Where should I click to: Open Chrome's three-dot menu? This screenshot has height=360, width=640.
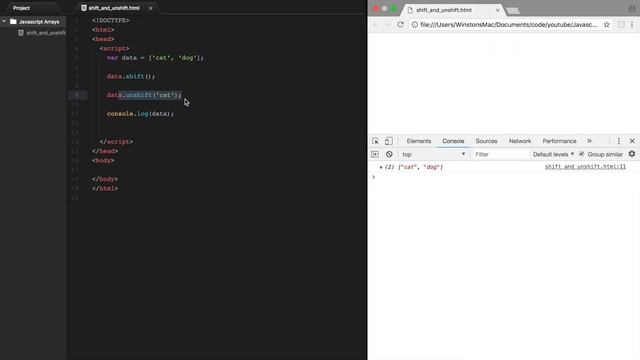click(x=632, y=24)
